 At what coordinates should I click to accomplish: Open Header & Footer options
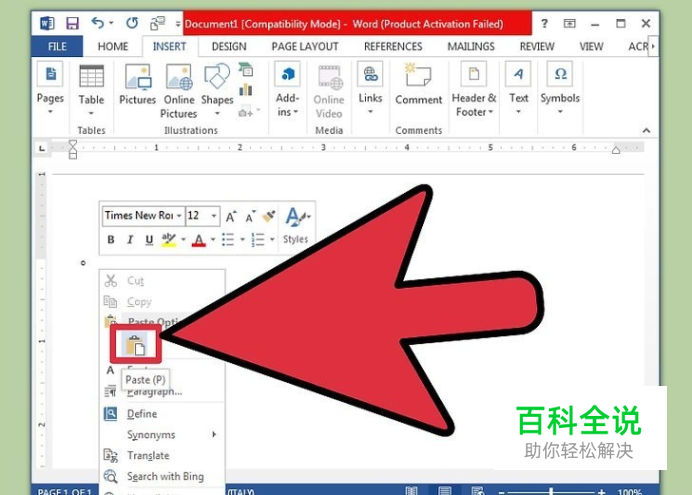click(x=474, y=90)
